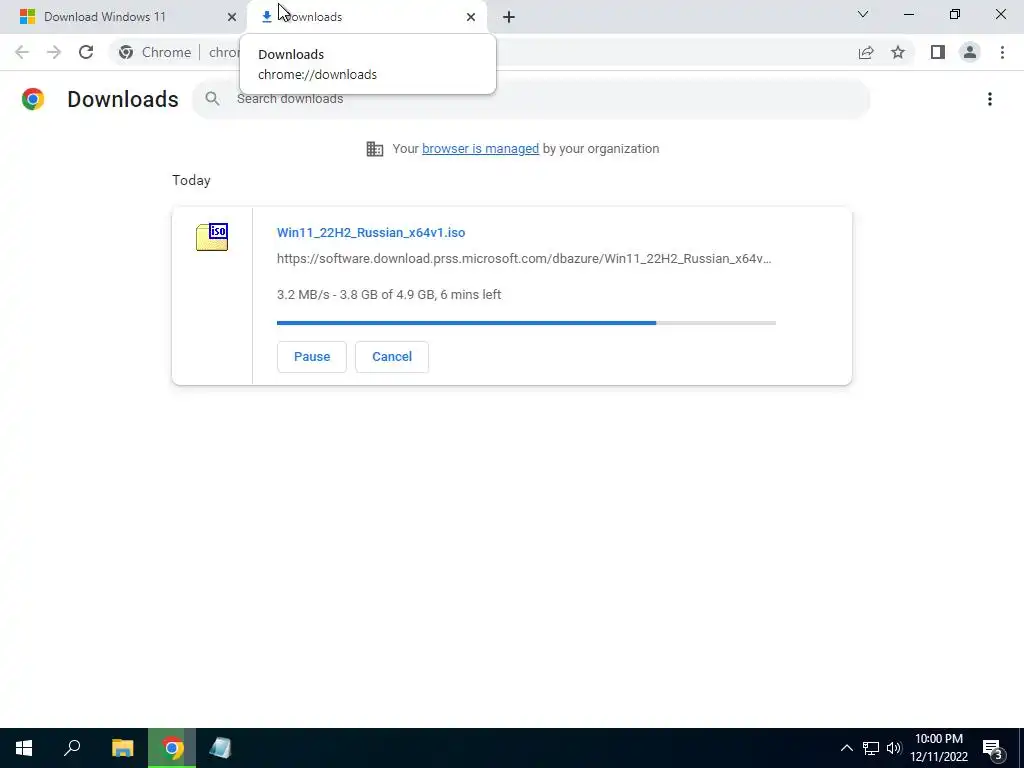Bookmark this tab with the star icon
Screen dimensions: 1024x768
click(x=898, y=52)
